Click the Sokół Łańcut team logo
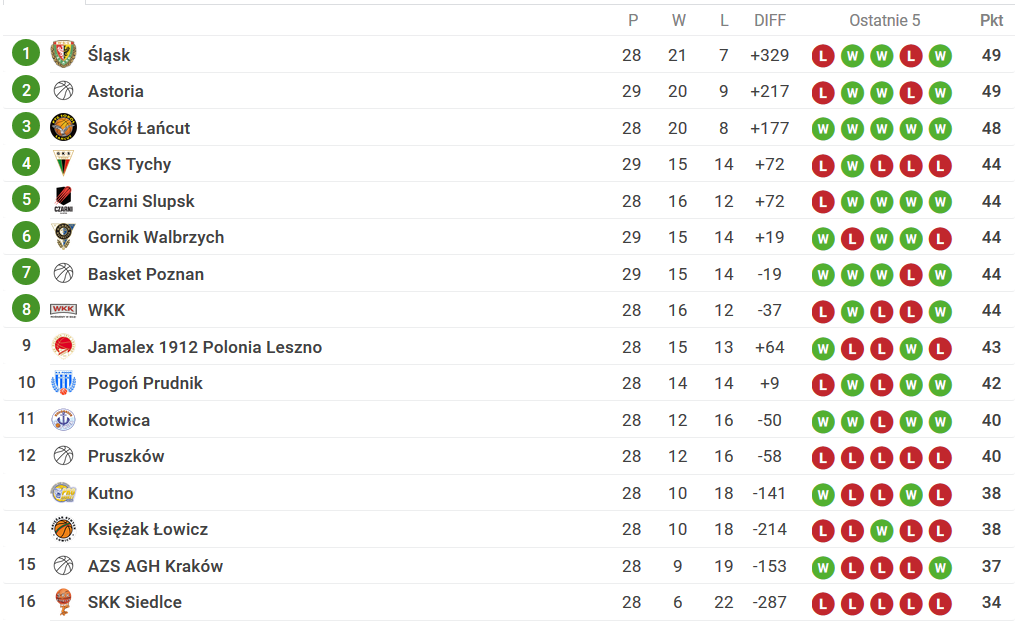The height and width of the screenshot is (628, 1023). click(x=63, y=127)
